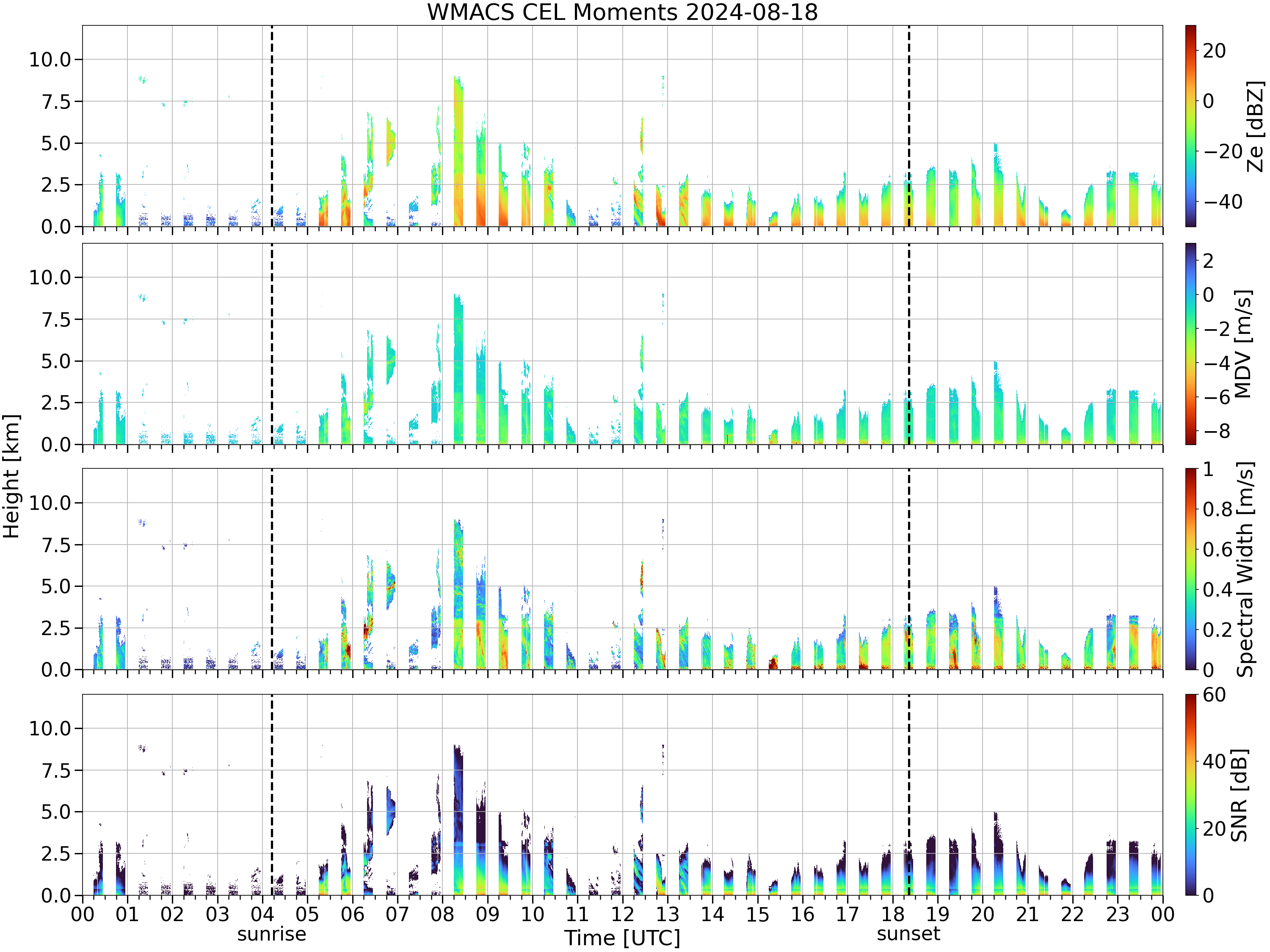The width and height of the screenshot is (1270, 952).
Task: Click the sunset dashed line in the SNR panel
Action: [909, 795]
